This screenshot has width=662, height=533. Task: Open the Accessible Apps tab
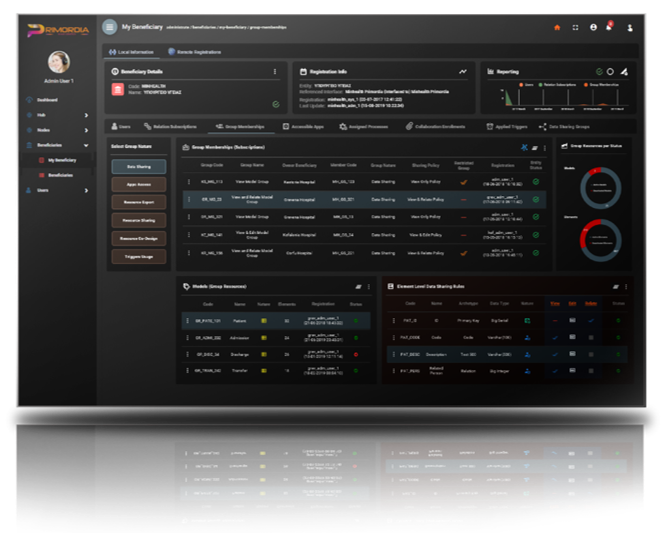pyautogui.click(x=310, y=127)
